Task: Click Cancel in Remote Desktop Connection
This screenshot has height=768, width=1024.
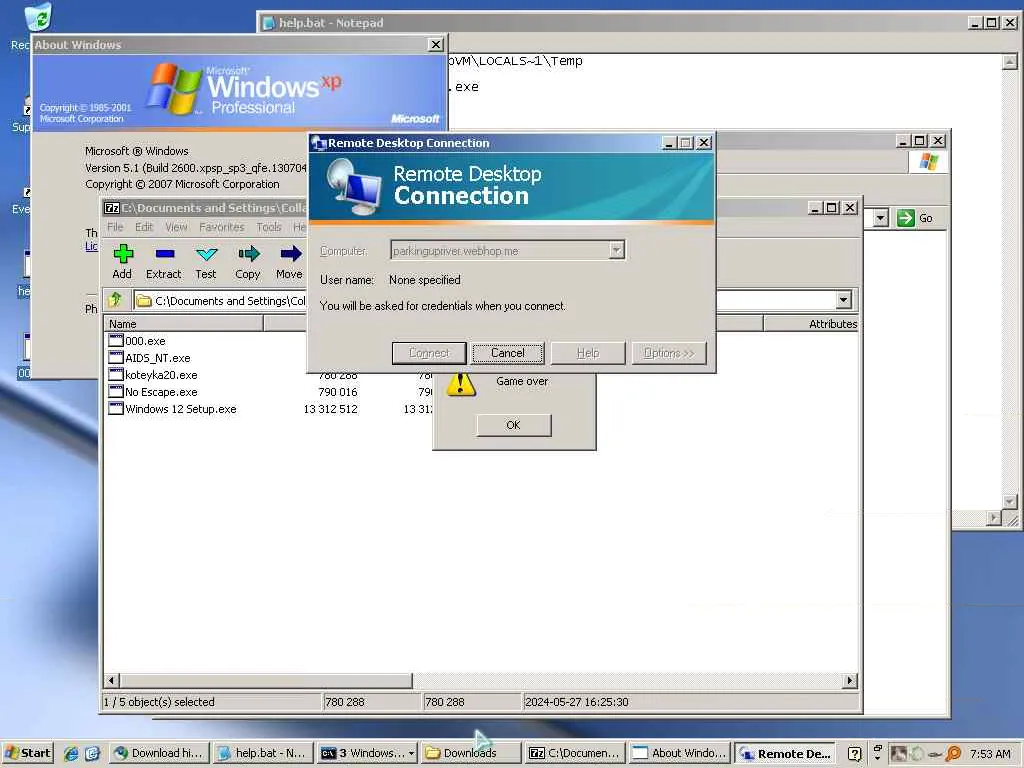Action: click(507, 353)
